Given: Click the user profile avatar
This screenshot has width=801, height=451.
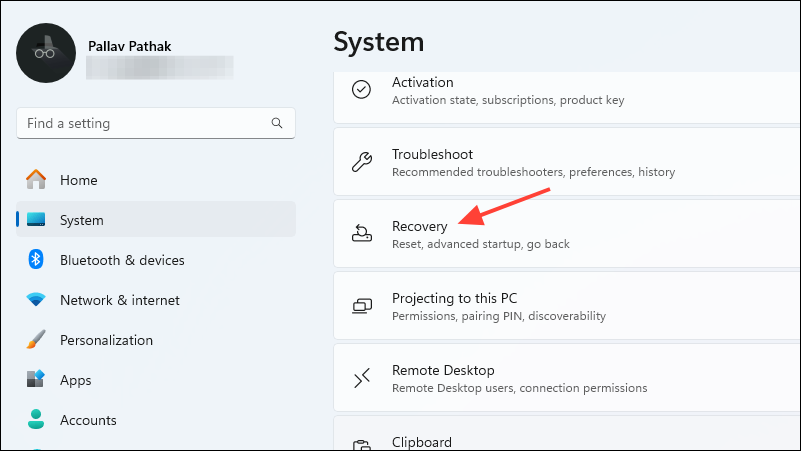Looking at the screenshot, I should point(46,53).
